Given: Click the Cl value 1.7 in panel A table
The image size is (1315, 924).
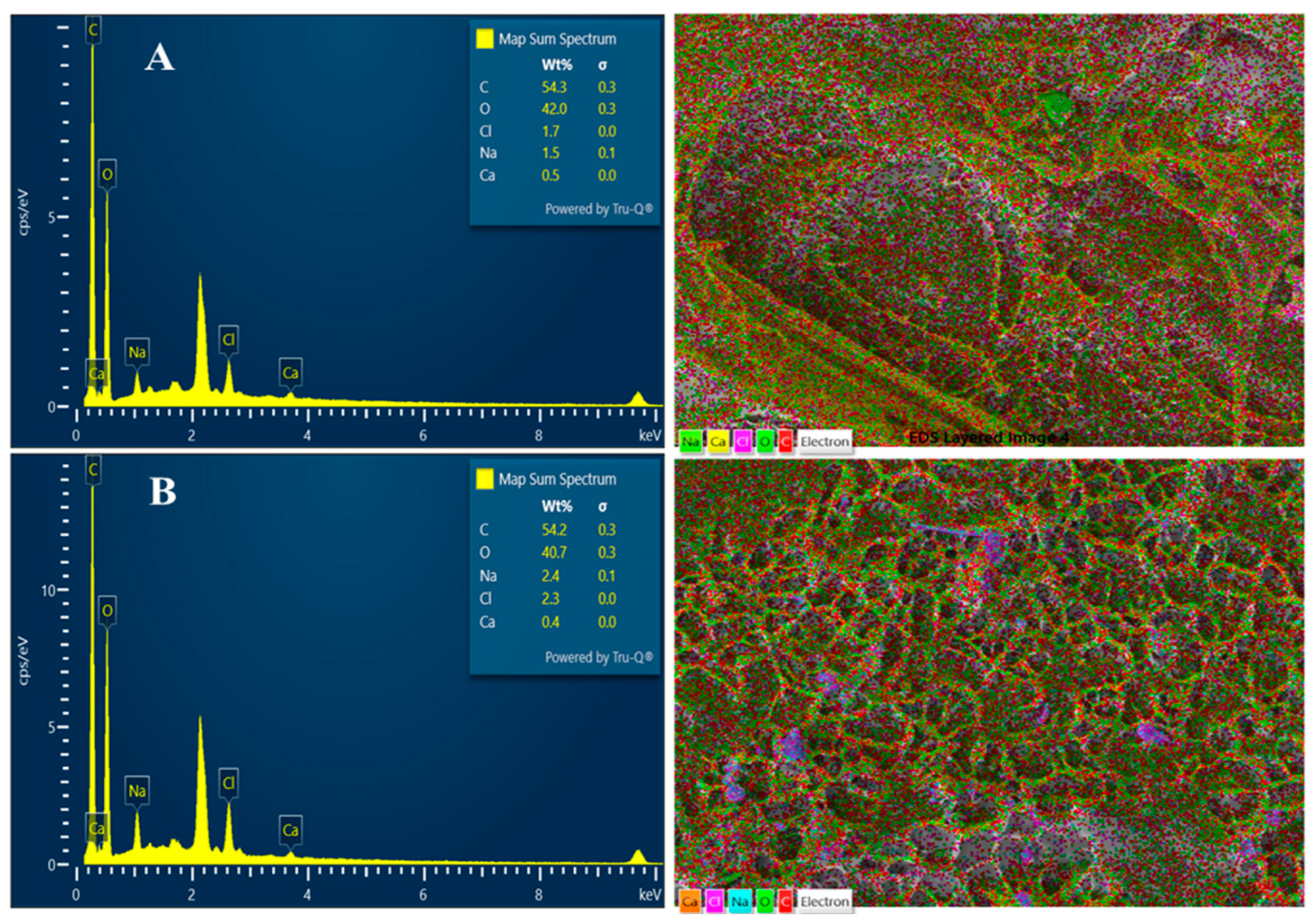Looking at the screenshot, I should point(550,131).
